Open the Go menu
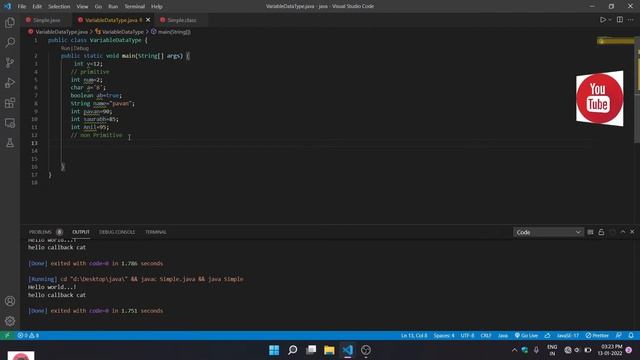This screenshot has height=360, width=640. 98,7
